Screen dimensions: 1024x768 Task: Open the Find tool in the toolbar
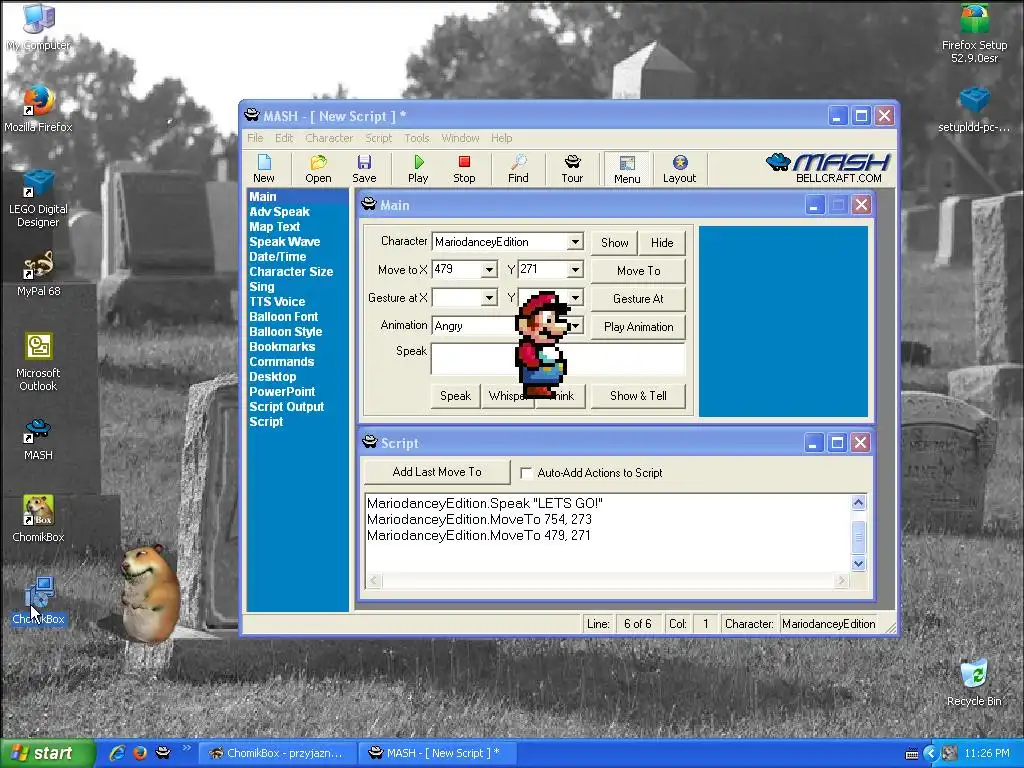518,168
